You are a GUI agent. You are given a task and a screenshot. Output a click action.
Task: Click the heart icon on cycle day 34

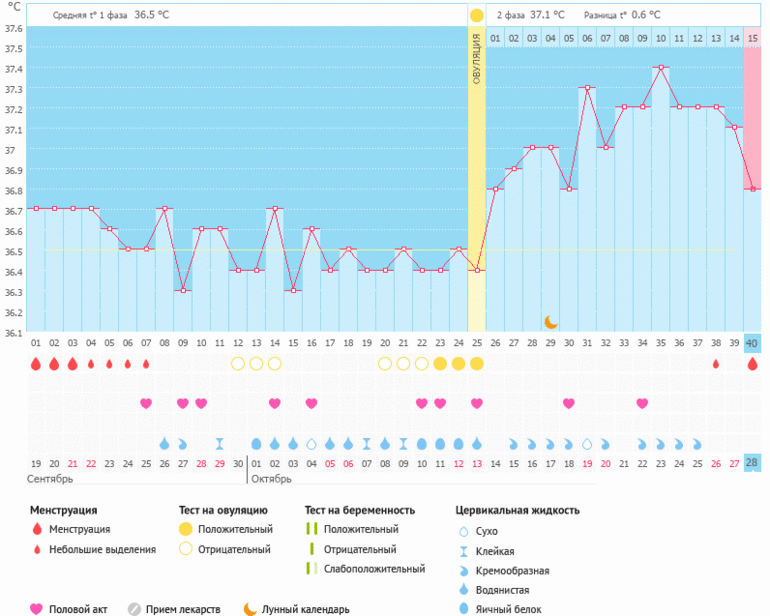642,403
